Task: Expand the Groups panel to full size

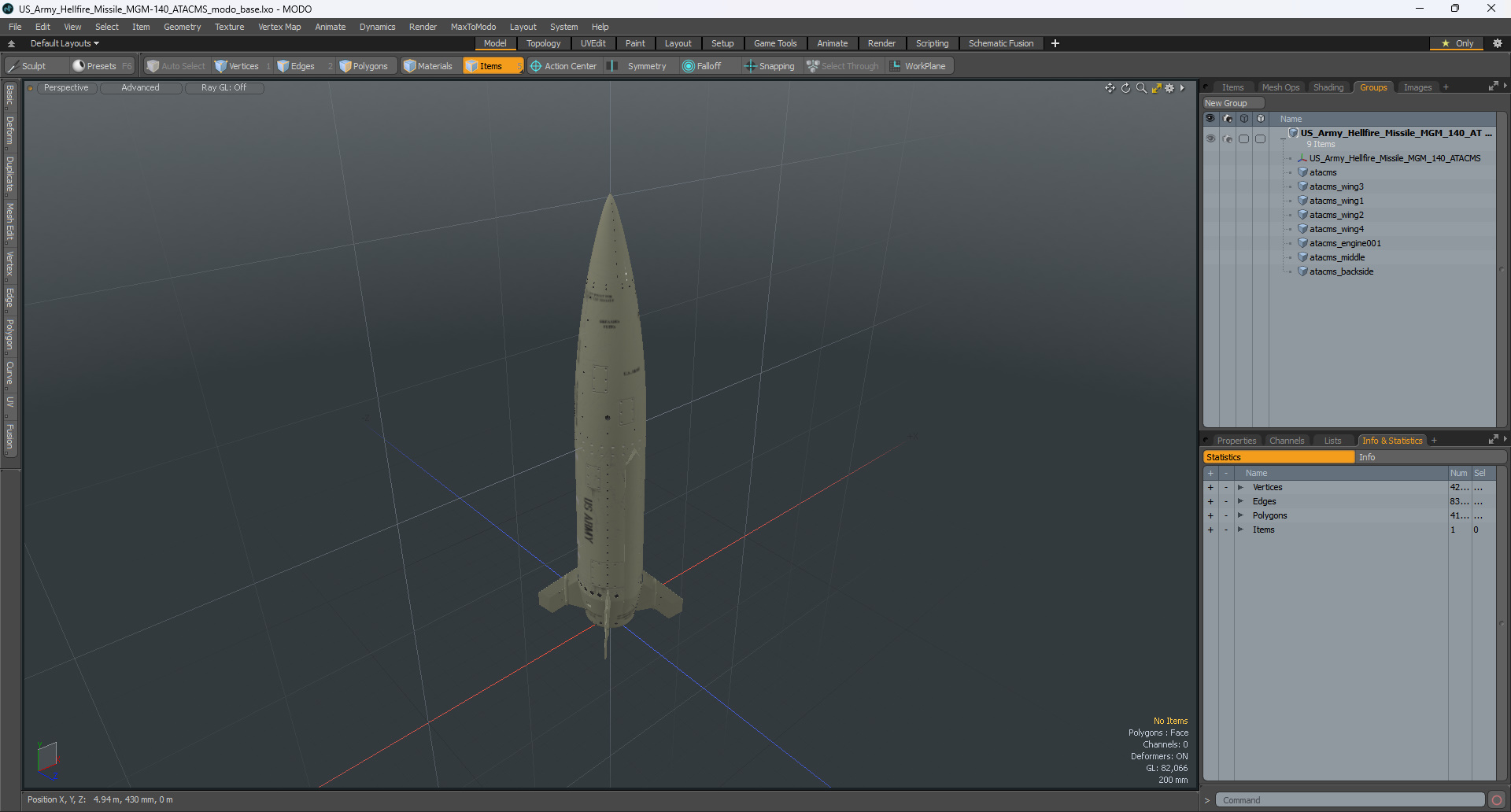Action: pyautogui.click(x=1493, y=87)
